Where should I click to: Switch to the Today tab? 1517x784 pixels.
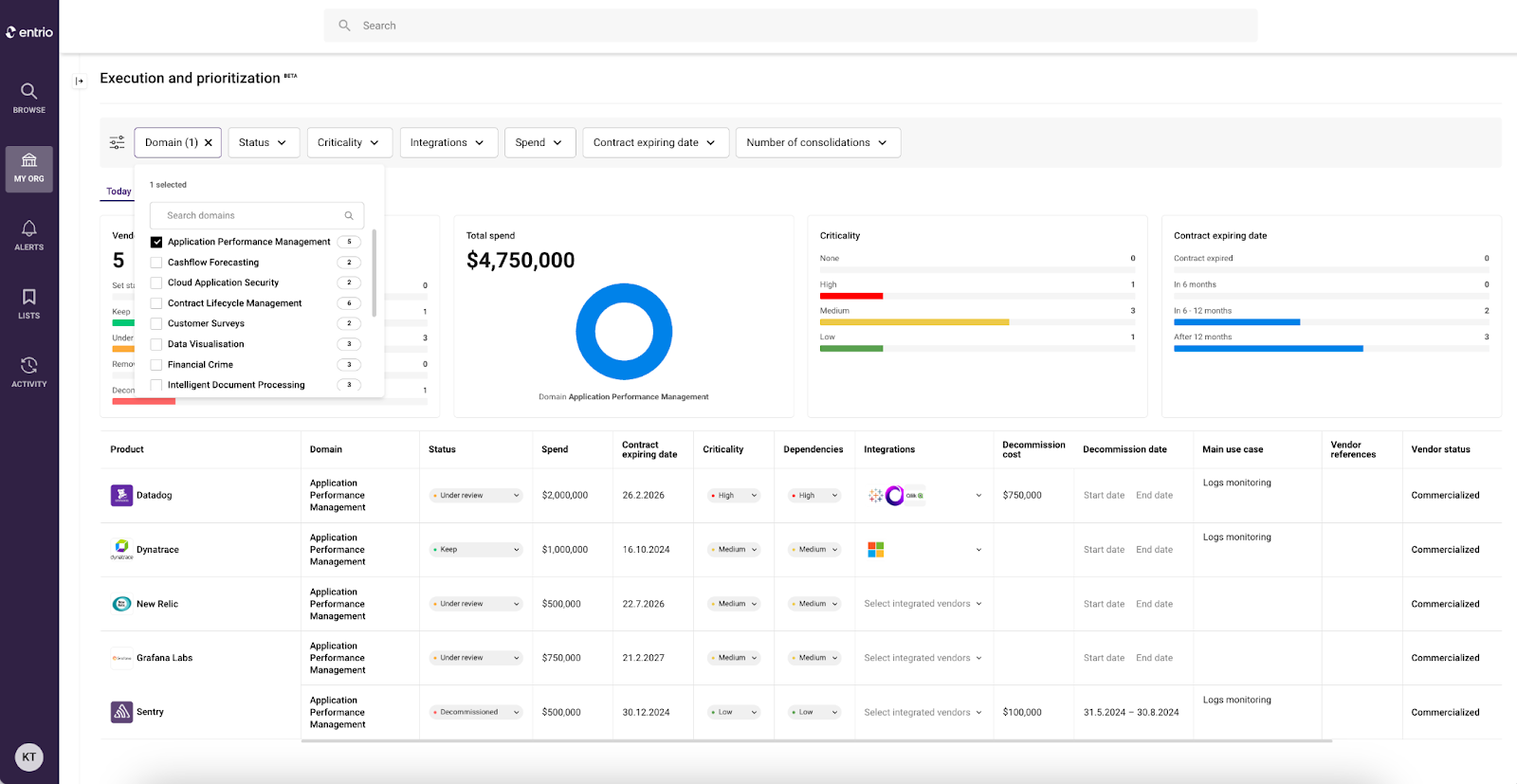(x=119, y=191)
